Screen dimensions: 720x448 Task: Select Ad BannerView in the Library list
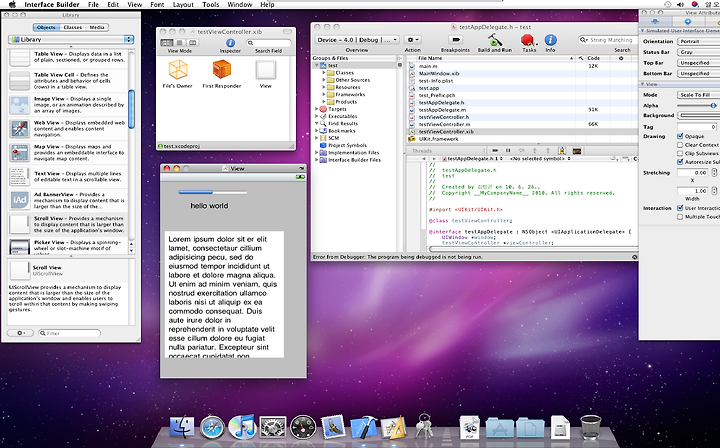pos(68,200)
